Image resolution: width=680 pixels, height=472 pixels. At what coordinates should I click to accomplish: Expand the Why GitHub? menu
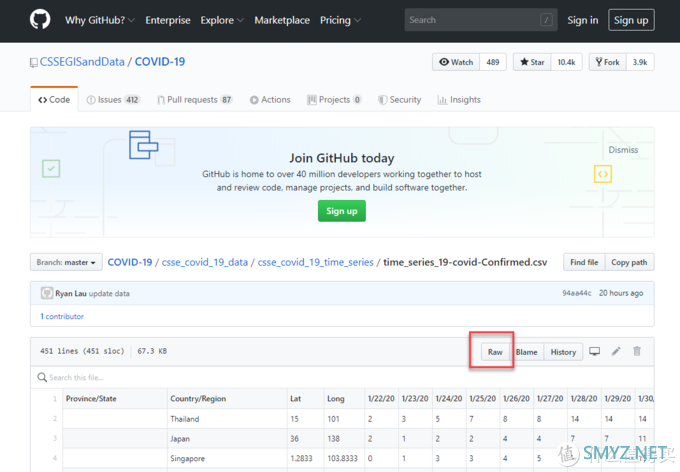(x=99, y=20)
